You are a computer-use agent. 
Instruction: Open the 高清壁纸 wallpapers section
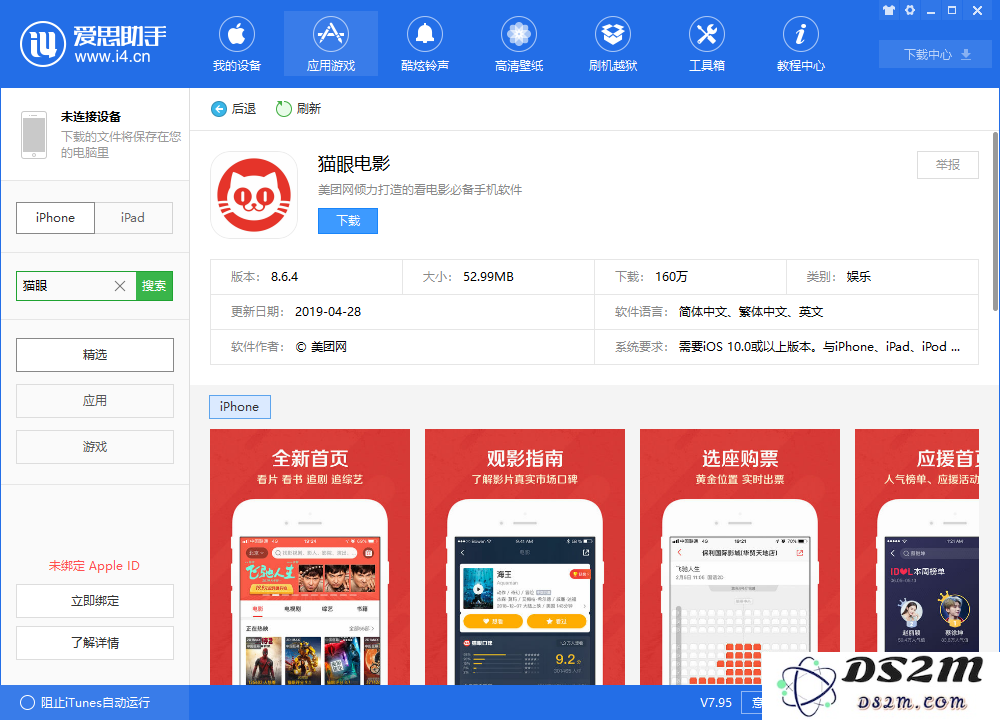[x=518, y=44]
